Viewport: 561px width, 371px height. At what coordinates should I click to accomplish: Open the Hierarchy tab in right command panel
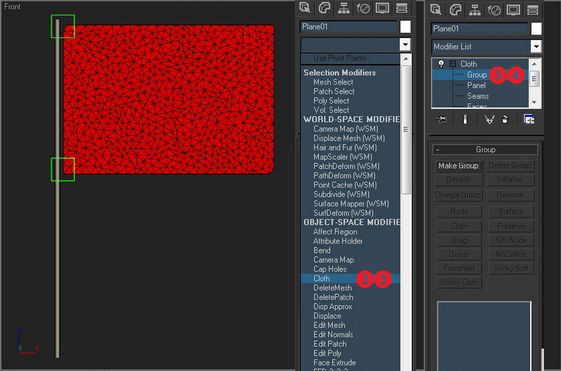click(475, 10)
